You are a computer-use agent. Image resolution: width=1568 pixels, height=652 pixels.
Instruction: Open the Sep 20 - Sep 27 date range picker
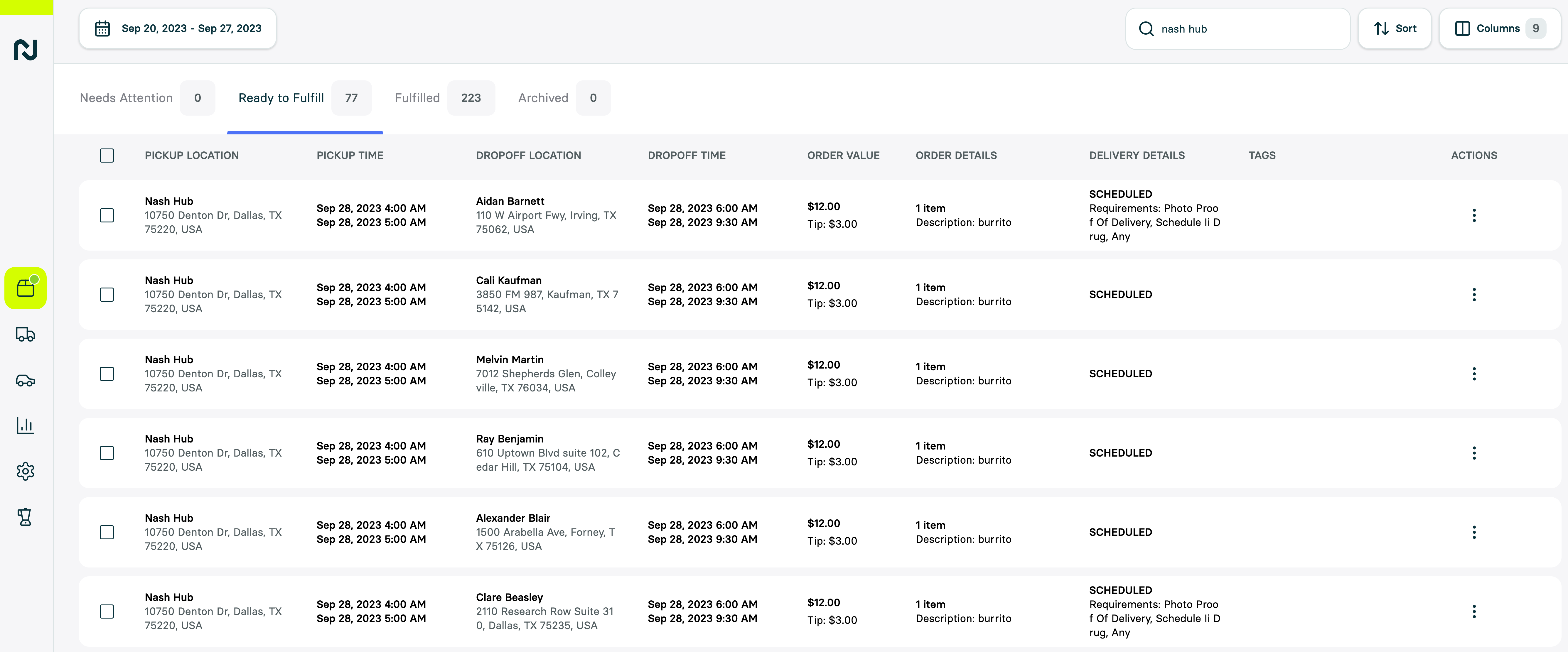[178, 29]
